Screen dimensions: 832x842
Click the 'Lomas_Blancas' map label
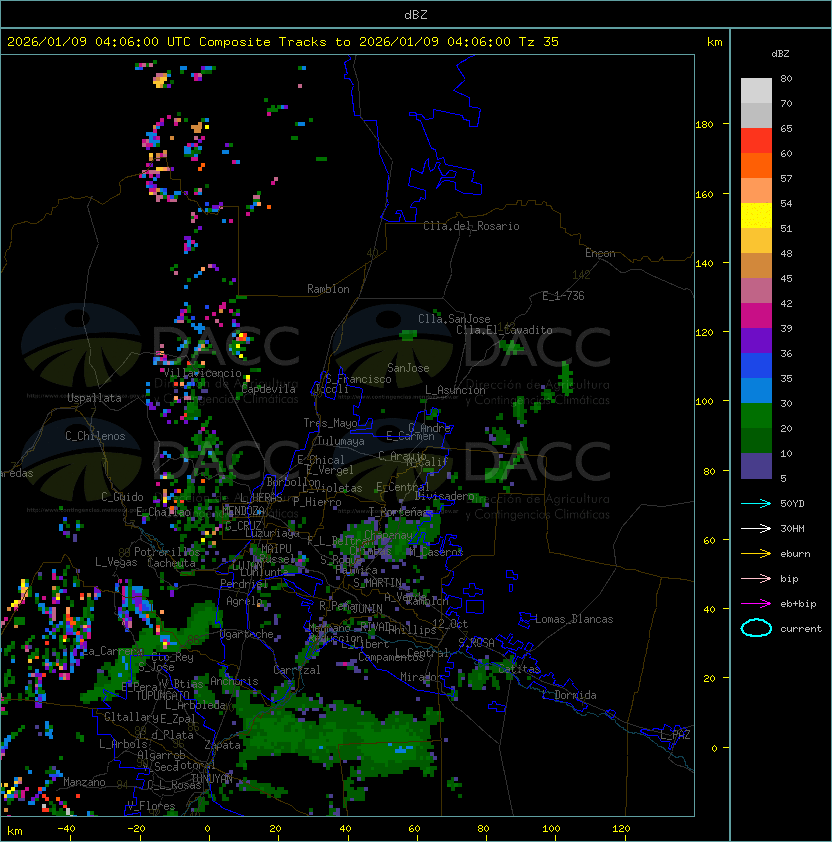click(574, 619)
